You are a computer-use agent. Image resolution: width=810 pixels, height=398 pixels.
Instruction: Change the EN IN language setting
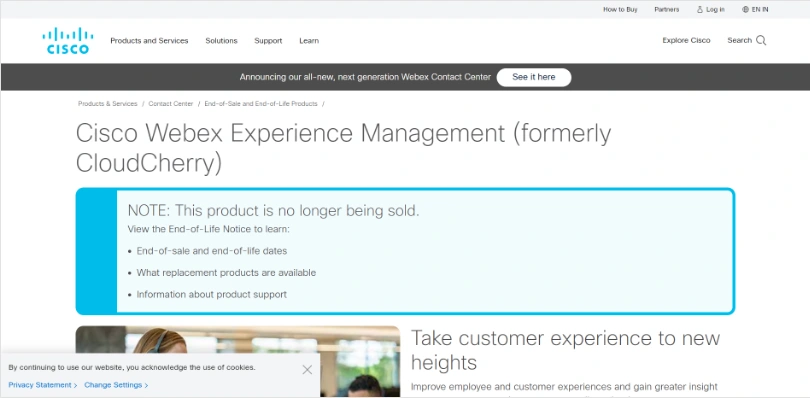click(x=760, y=9)
